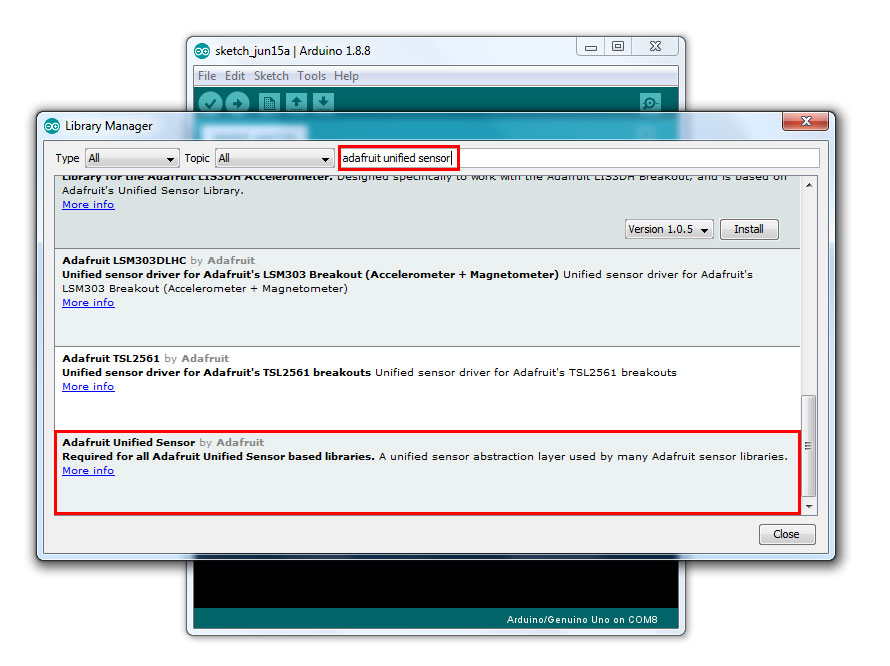This screenshot has width=890, height=666.
Task: Minimize the Arduino sketch window
Action: coord(591,47)
